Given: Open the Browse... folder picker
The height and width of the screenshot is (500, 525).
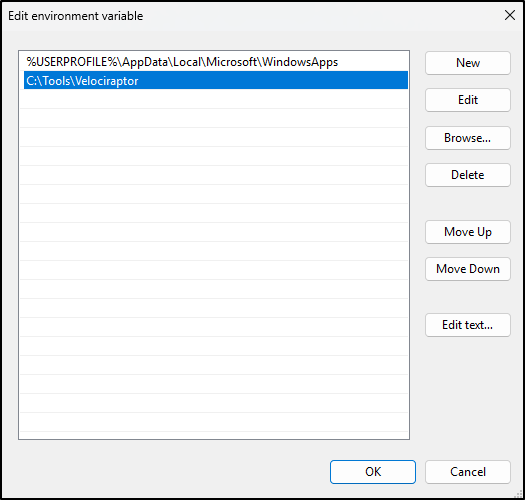Looking at the screenshot, I should pyautogui.click(x=468, y=138).
